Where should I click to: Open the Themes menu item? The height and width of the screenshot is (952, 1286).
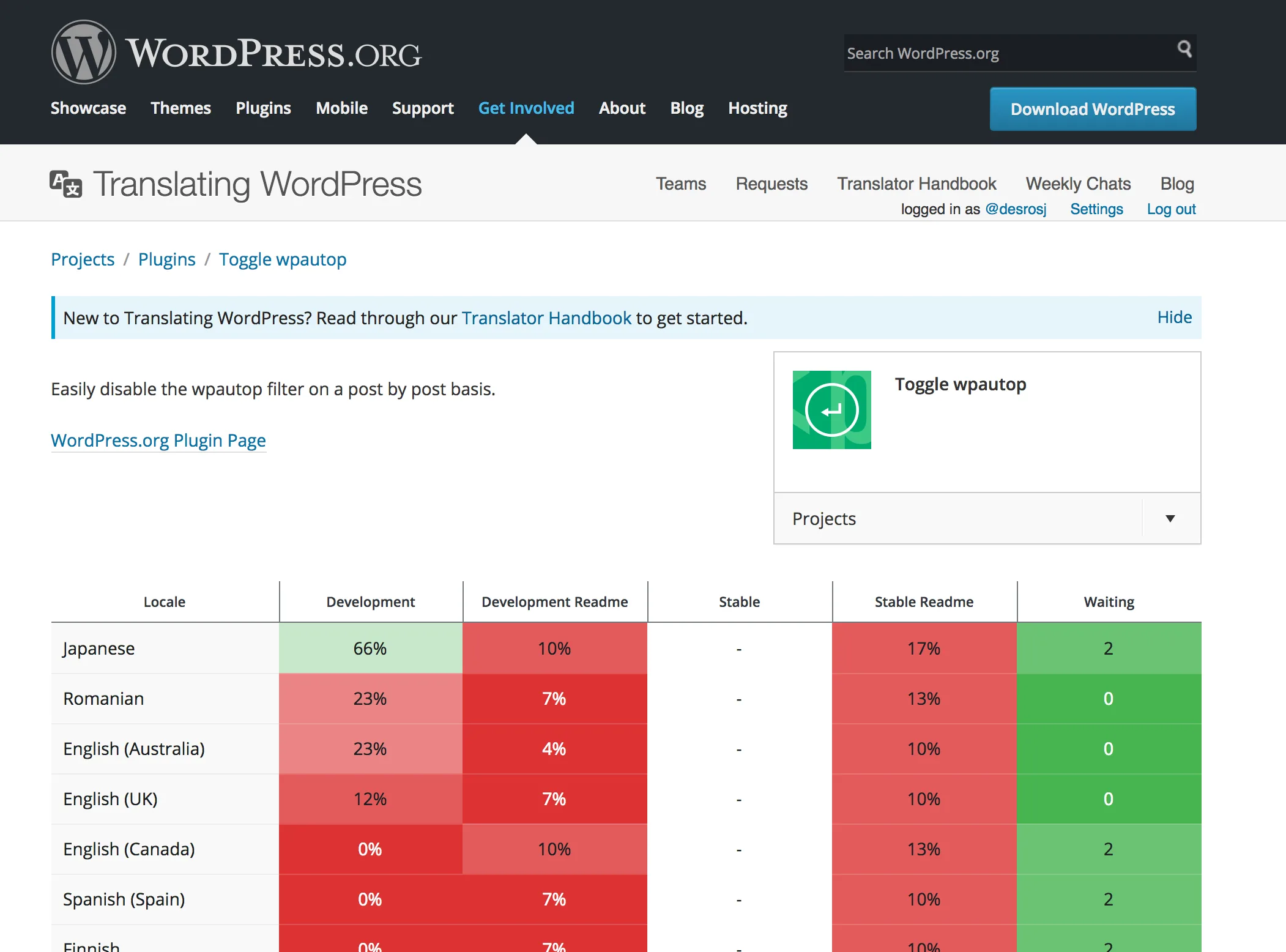180,108
